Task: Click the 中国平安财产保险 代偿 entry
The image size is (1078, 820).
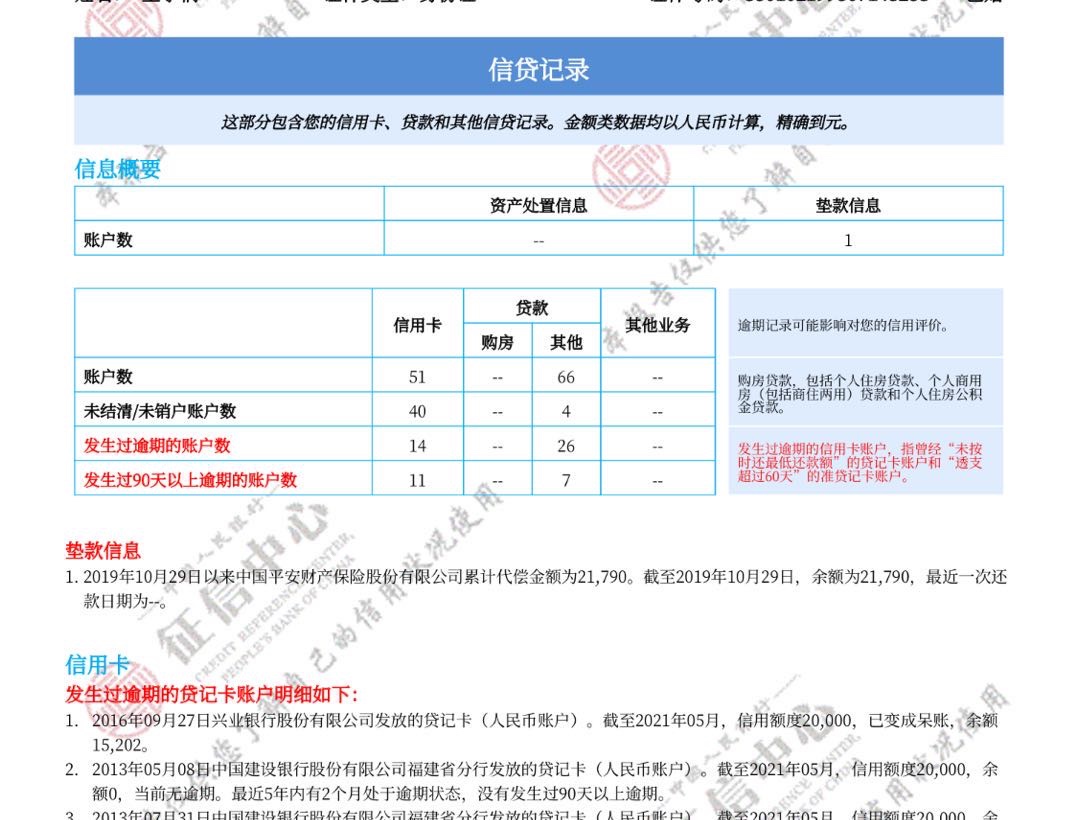Action: [536, 588]
